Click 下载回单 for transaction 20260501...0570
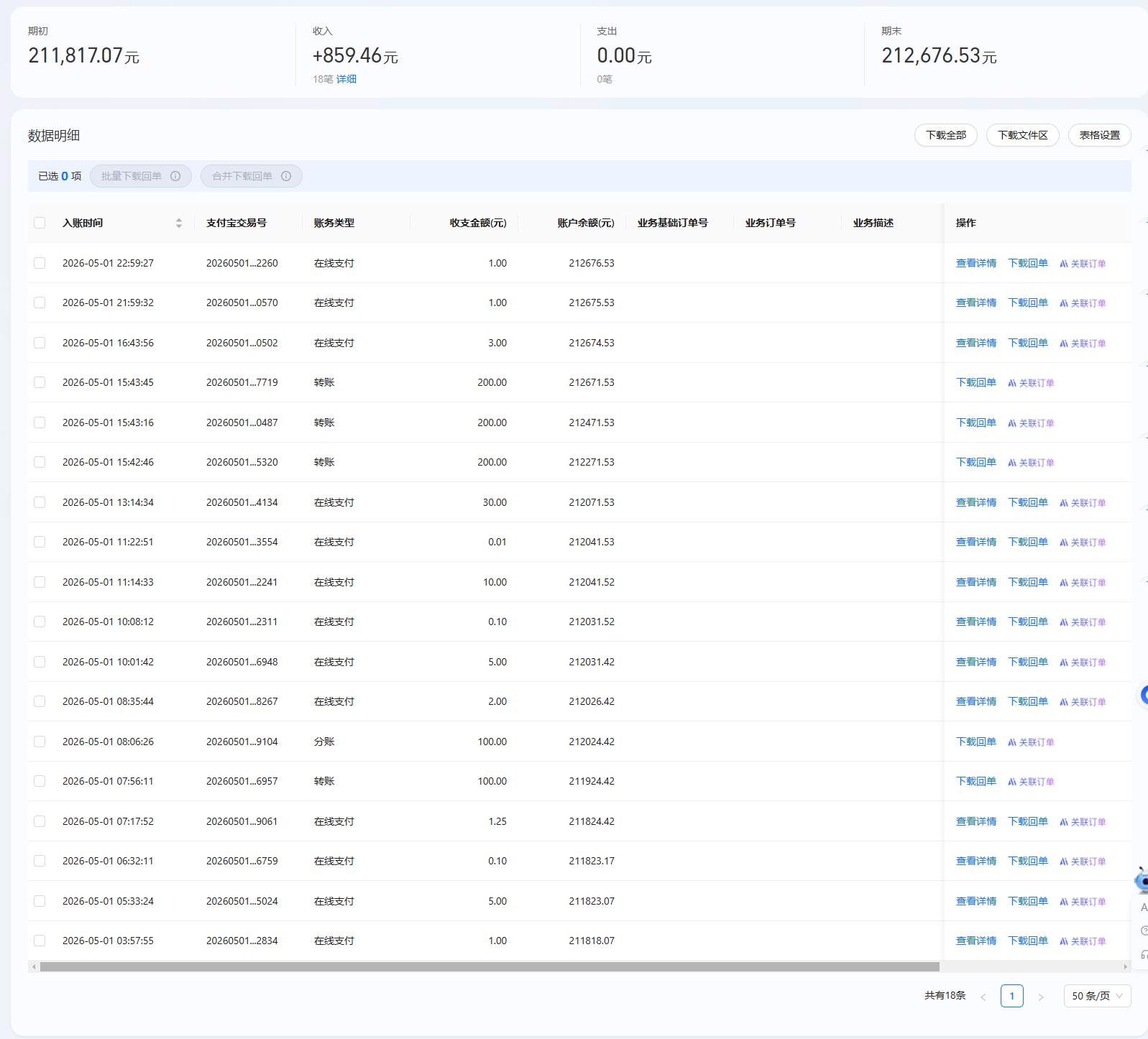1148x1039 pixels. (x=1028, y=303)
